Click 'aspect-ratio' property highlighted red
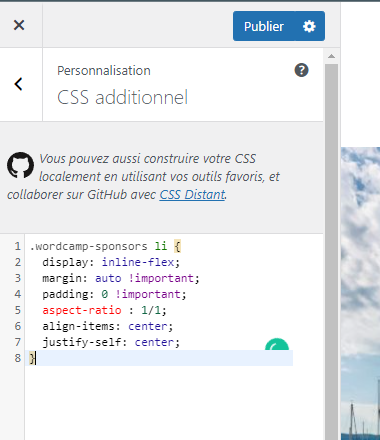380x440 pixels. [82, 310]
